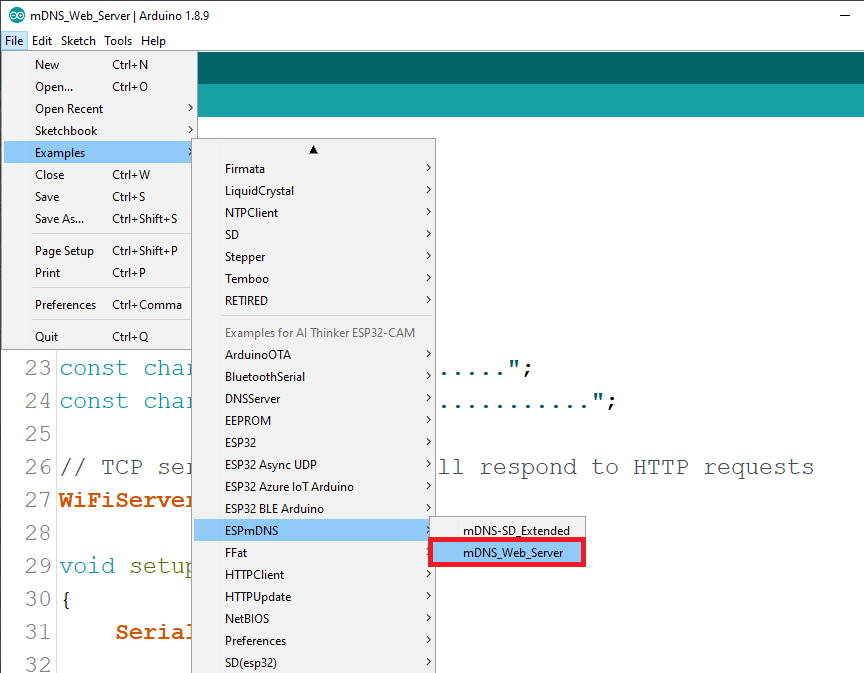Choose Save As... from the File menu
Screen dimensions: 864x673
(x=99, y=219)
